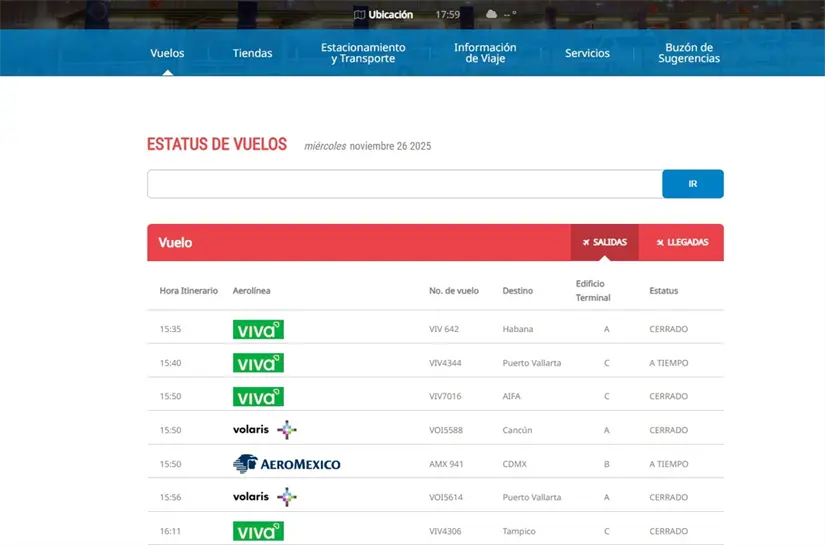This screenshot has height=547, width=825.
Task: Click the Aeromexico logo for AMX 941
Action: point(287,464)
